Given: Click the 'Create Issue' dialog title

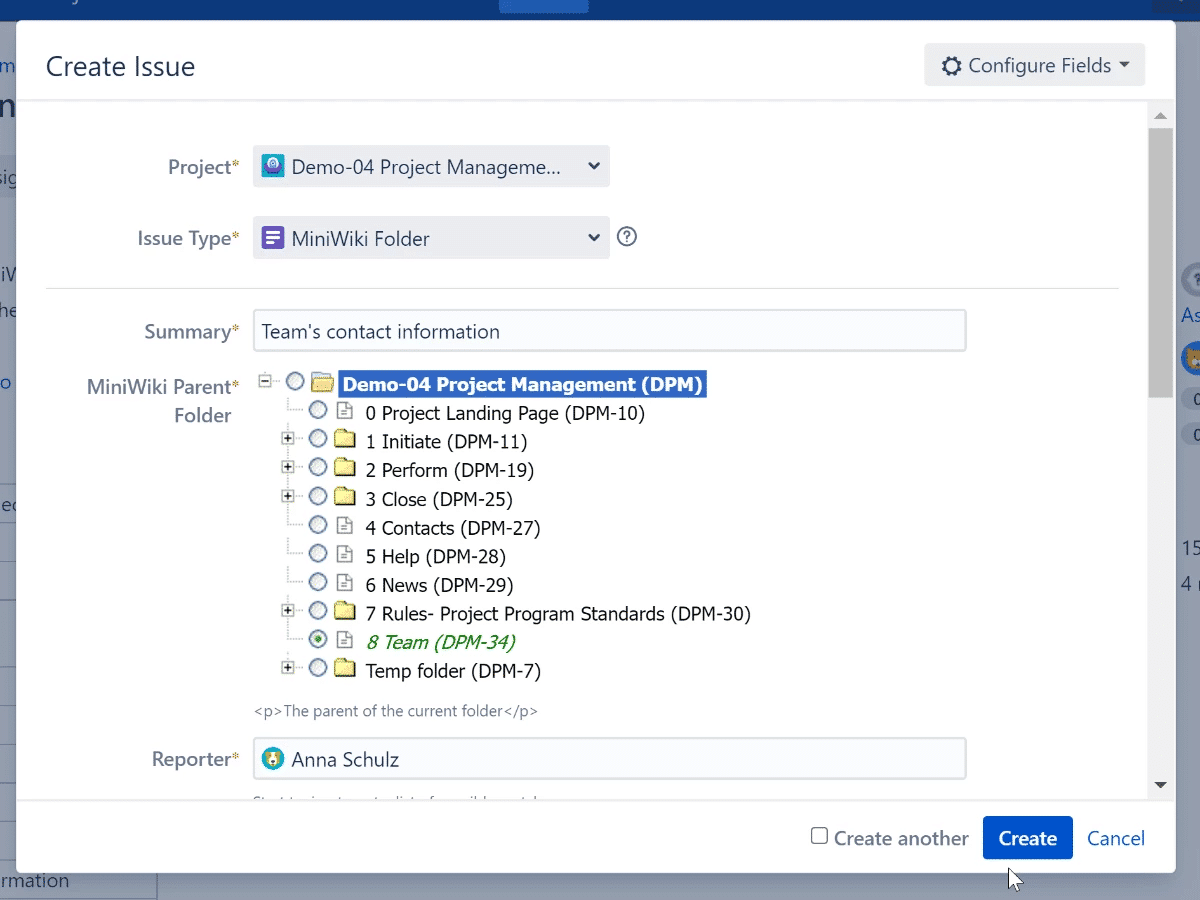Looking at the screenshot, I should [120, 67].
